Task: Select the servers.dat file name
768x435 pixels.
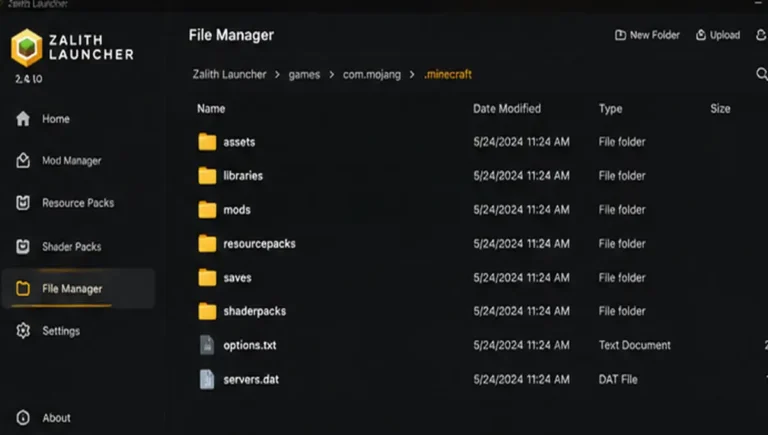Action: click(x=251, y=379)
